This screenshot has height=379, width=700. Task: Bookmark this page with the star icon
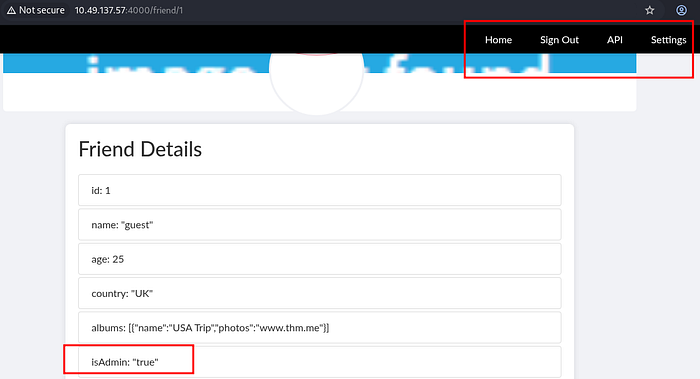point(650,10)
